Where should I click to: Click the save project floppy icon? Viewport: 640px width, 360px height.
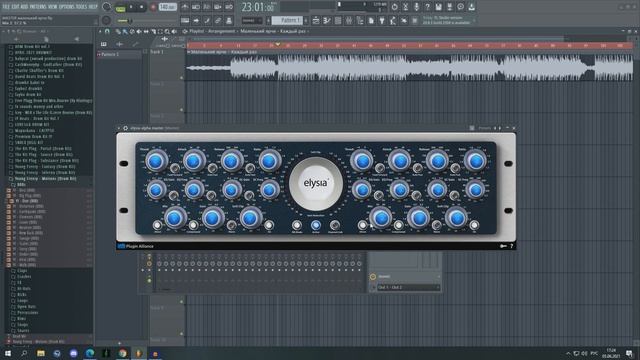[438, 7]
